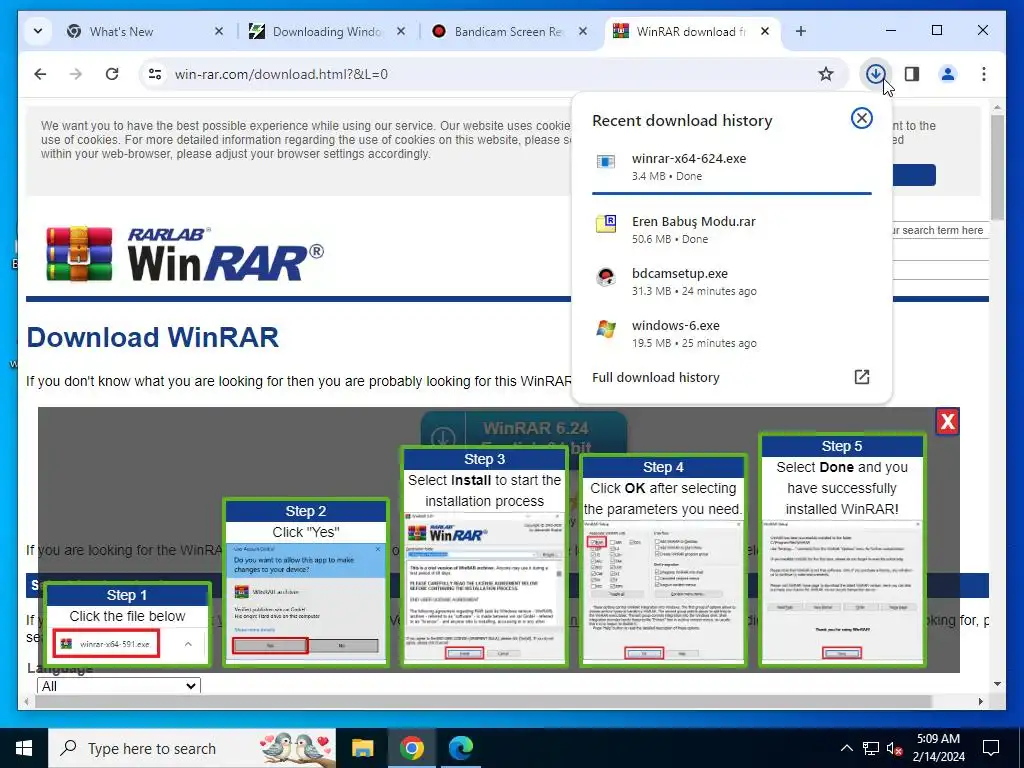
Task: Switch to Downloading Windows tab
Action: click(326, 31)
